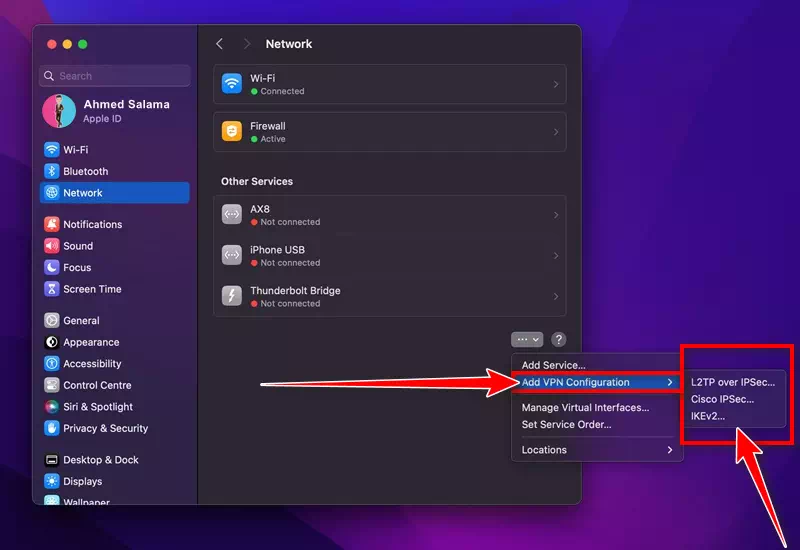Click the help question mark button
This screenshot has width=800, height=550.
coord(559,339)
